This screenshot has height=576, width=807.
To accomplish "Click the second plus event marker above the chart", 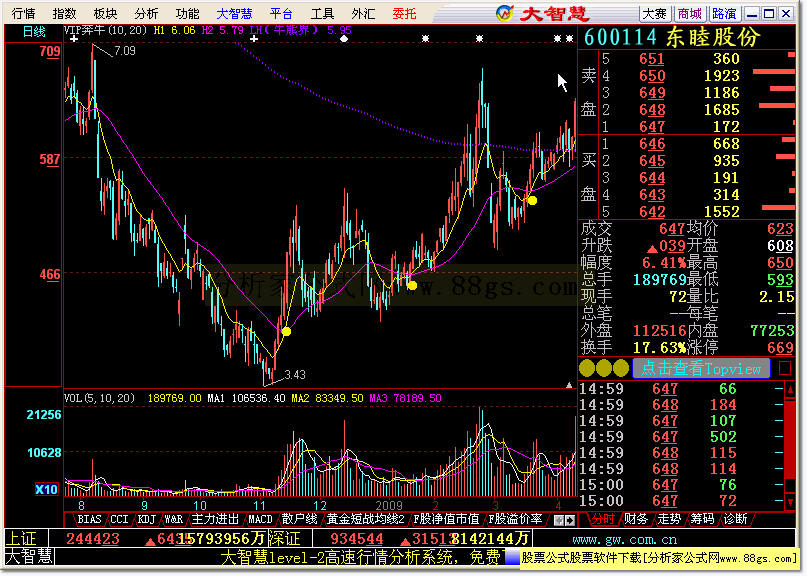I will tap(254, 39).
